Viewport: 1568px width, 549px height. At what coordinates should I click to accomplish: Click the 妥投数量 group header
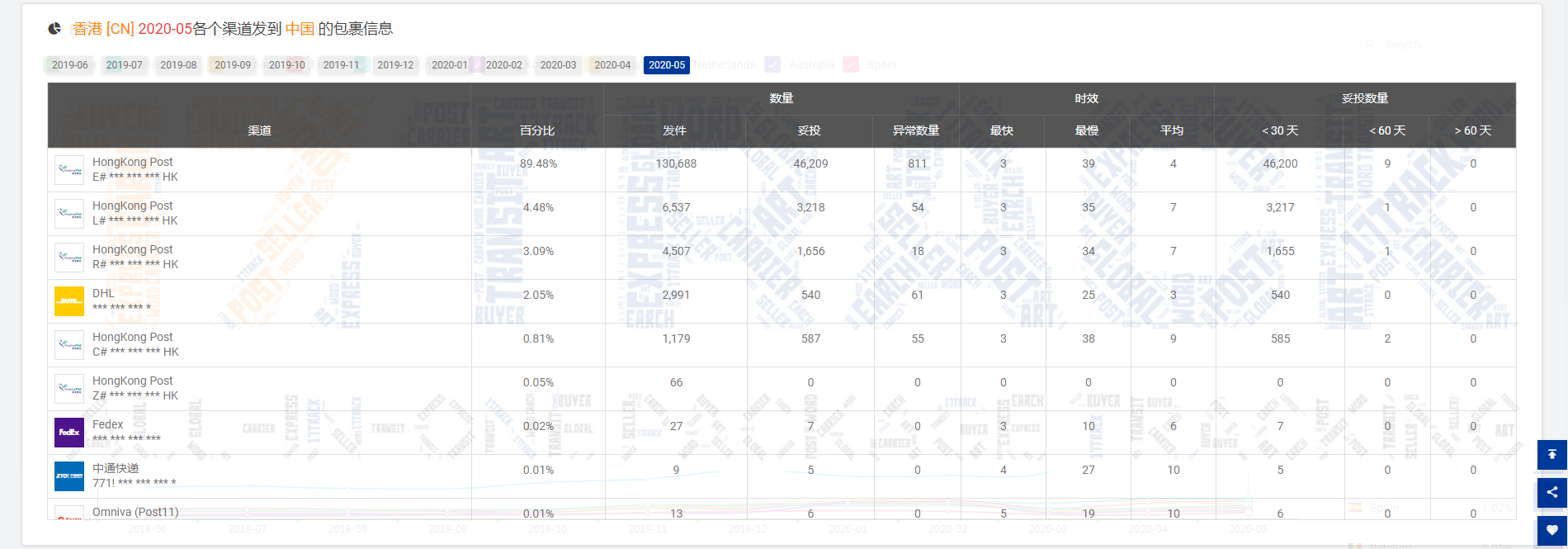point(1365,98)
